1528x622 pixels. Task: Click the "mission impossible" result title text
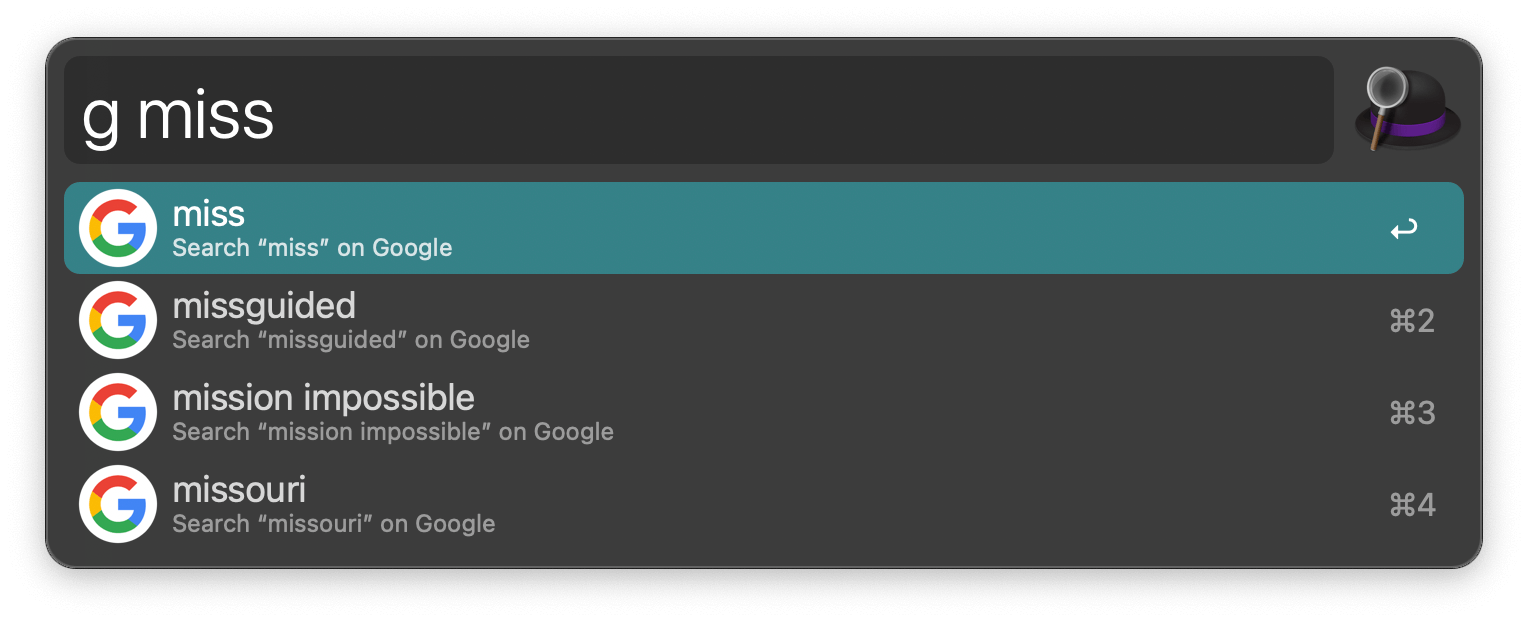[323, 397]
